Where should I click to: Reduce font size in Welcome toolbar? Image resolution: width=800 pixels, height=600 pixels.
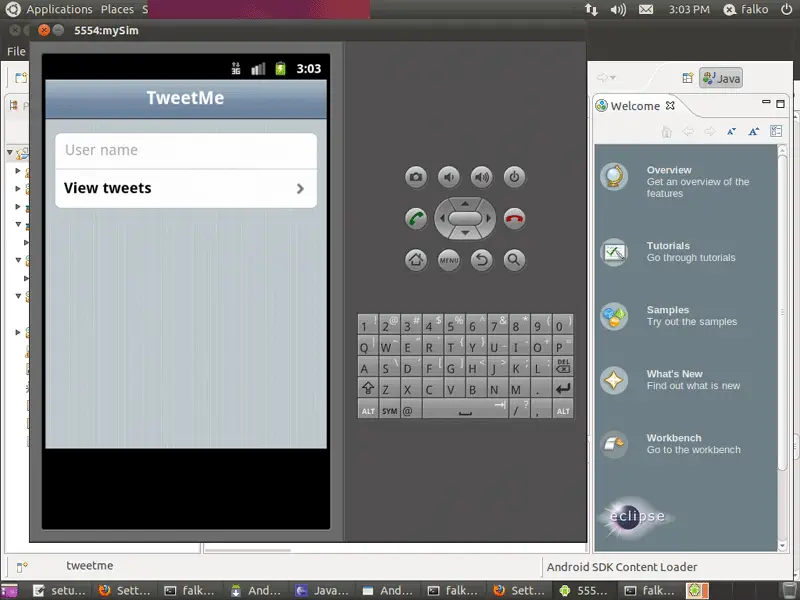click(732, 131)
